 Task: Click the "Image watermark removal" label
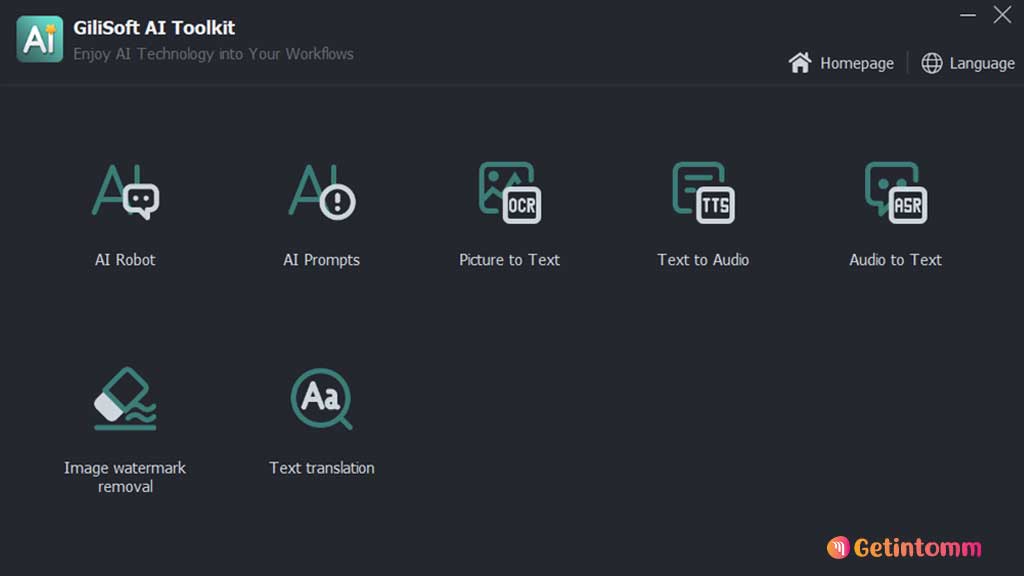(x=125, y=477)
